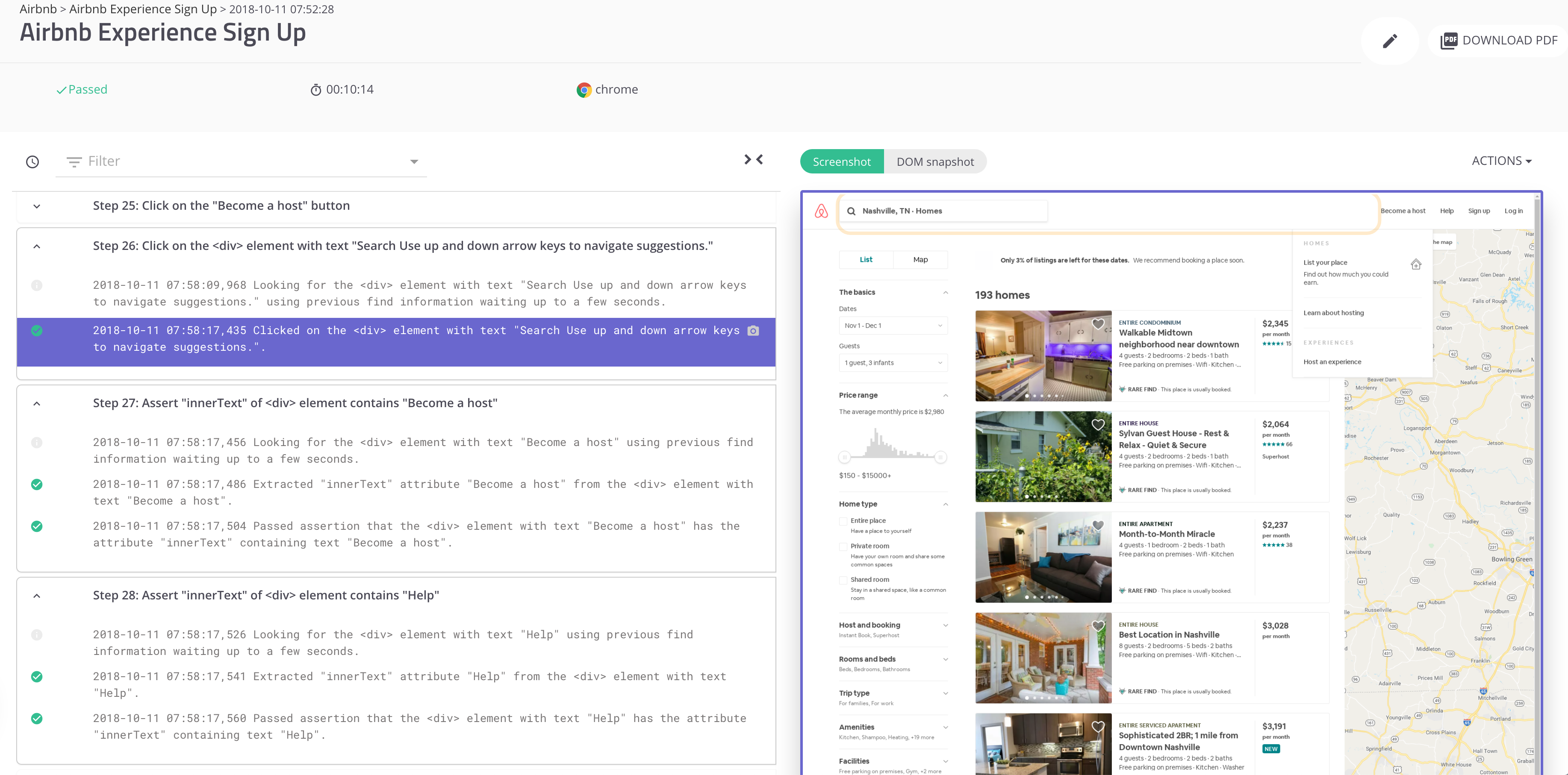Click the Best Location in Nashville title
The width and height of the screenshot is (1568, 775).
1169,635
